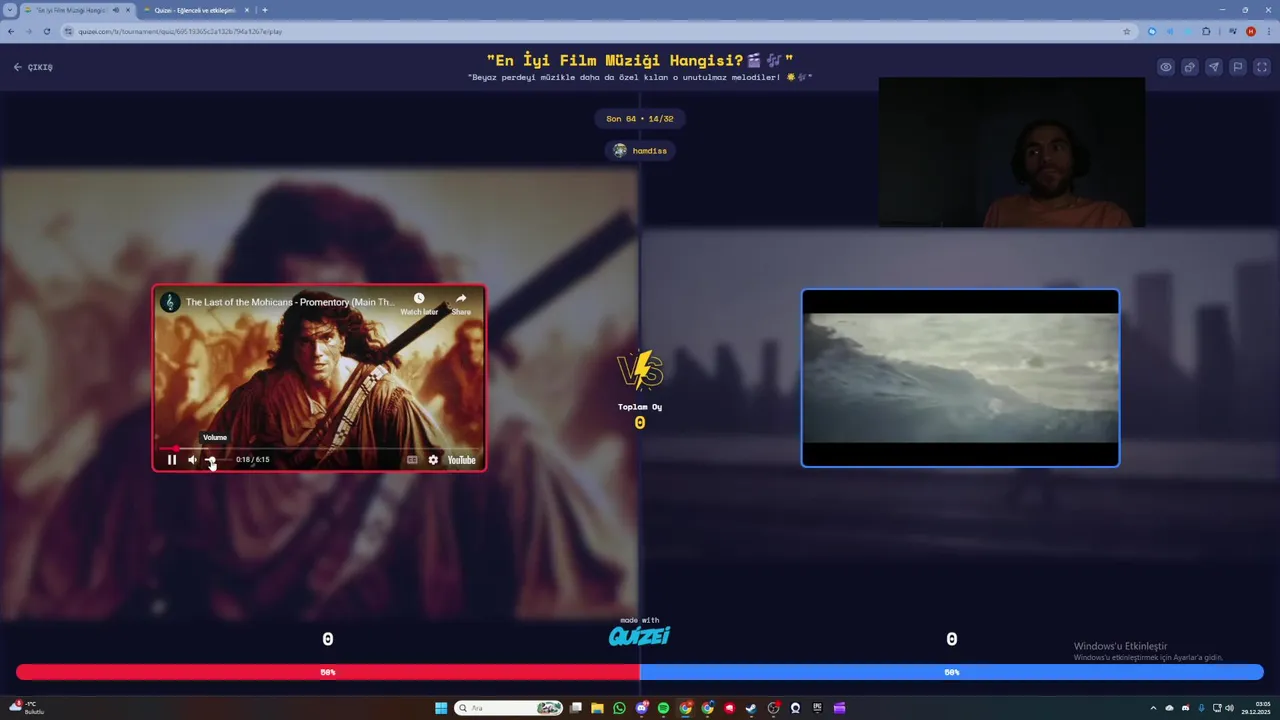Seek on the YouTube video progress bar
The width and height of the screenshot is (1280, 720).
[x=319, y=449]
